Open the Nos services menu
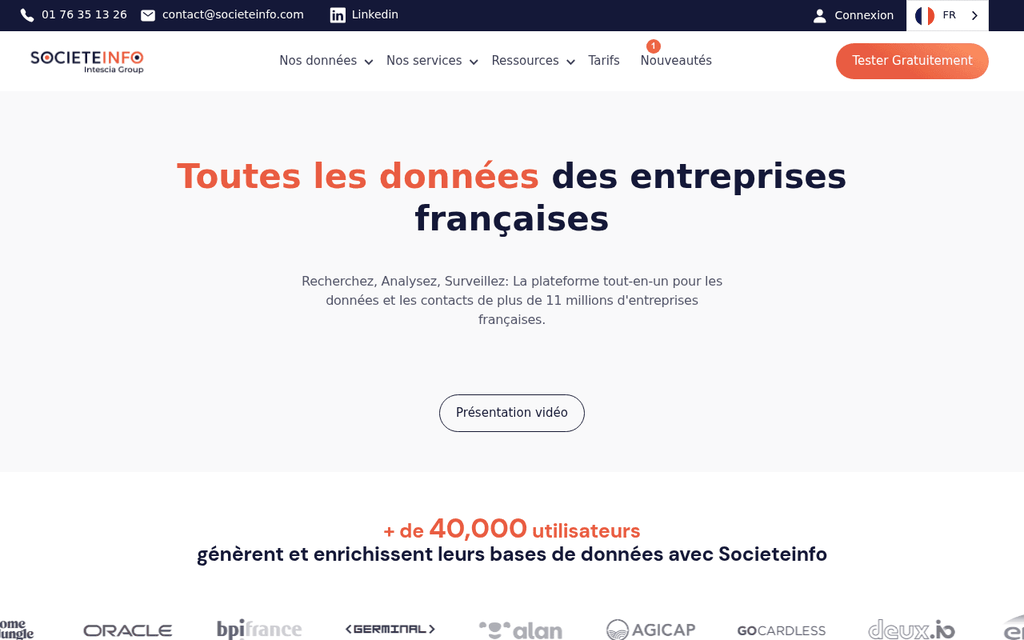Viewport: 1024px width, 640px height. point(424,60)
